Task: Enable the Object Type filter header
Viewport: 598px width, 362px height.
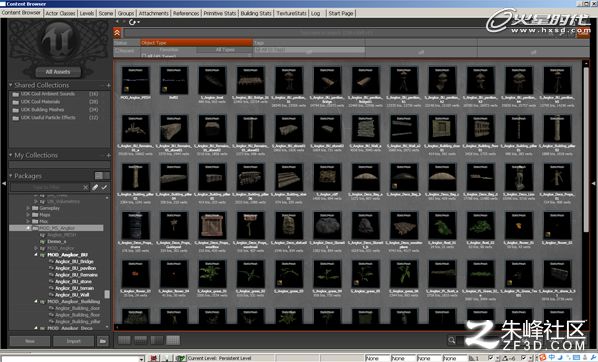Action: click(x=196, y=43)
